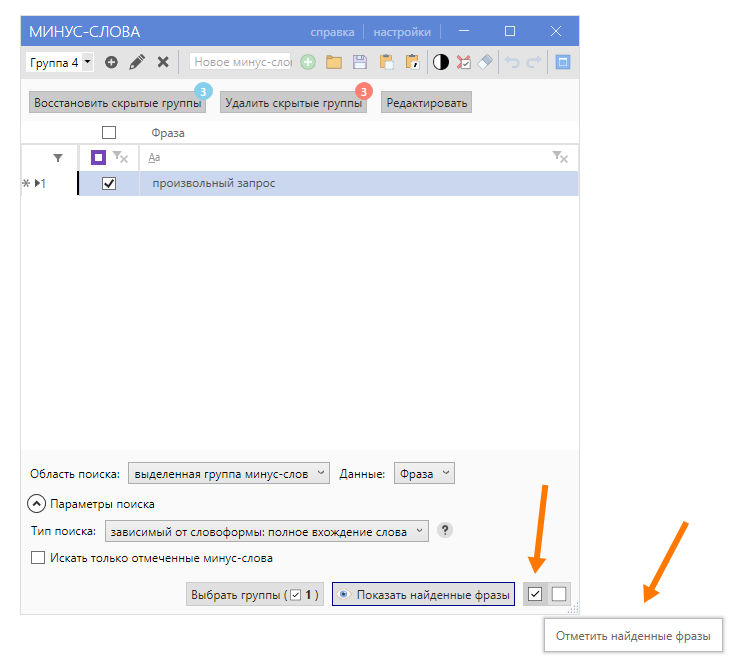Click the clipboard icon with pen
The height and width of the screenshot is (664, 747).
point(412,62)
